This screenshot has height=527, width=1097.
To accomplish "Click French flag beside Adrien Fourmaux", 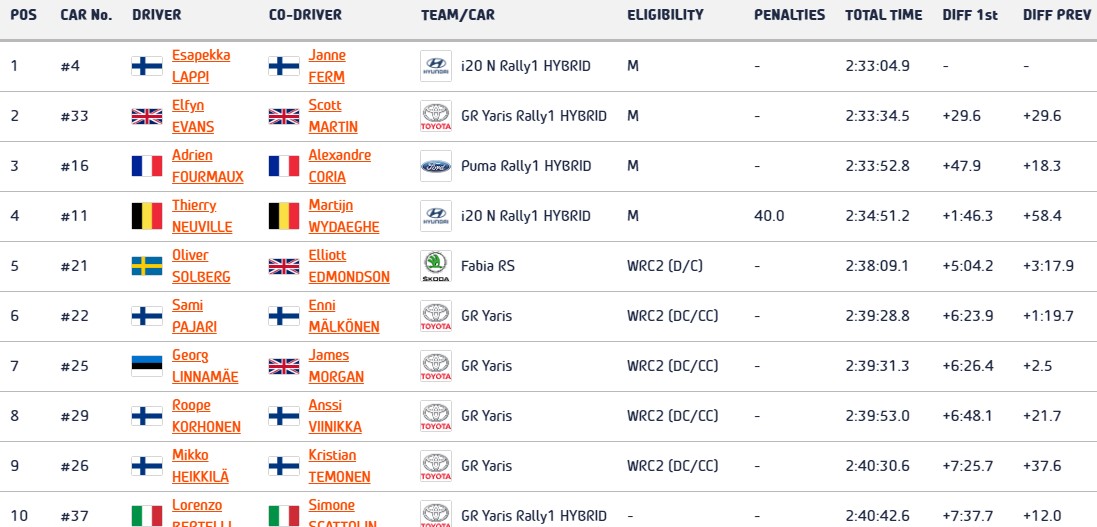I will 147,166.
